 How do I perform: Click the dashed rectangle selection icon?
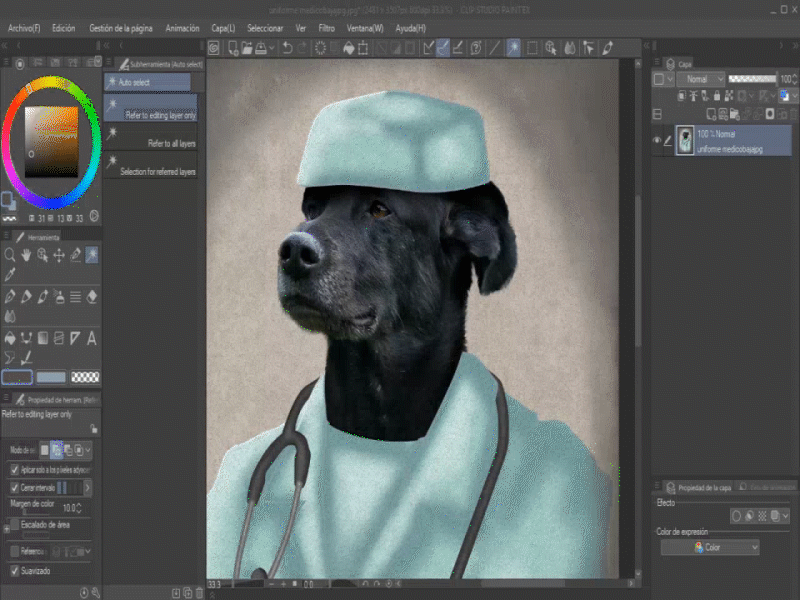tap(532, 48)
